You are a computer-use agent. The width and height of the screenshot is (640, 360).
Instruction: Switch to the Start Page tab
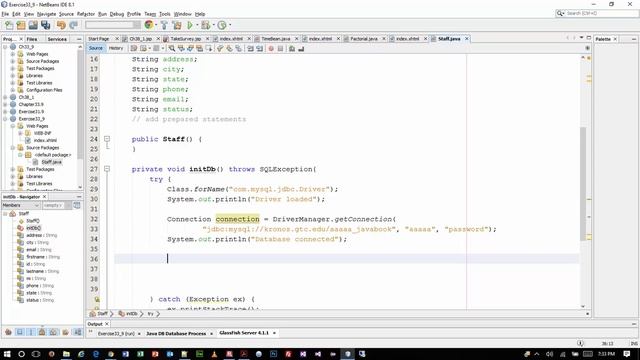pos(99,39)
